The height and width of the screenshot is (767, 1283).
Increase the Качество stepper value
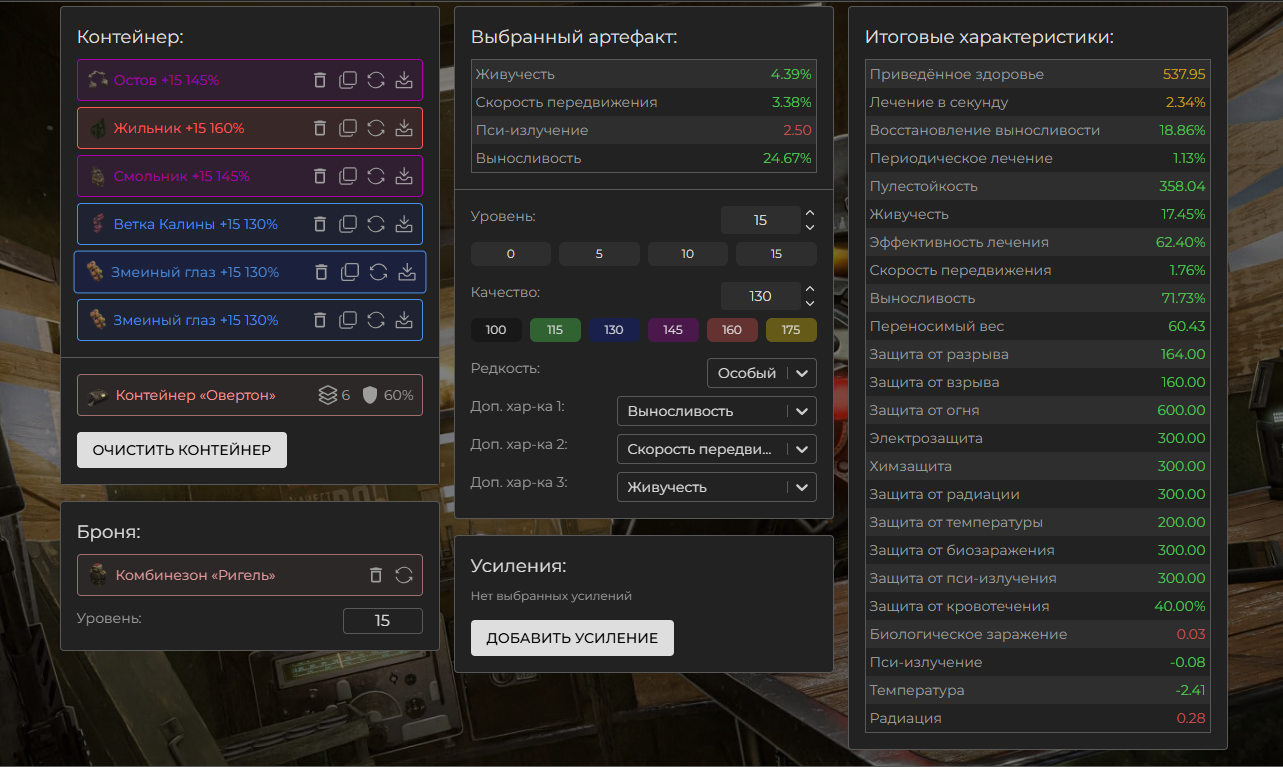[x=810, y=289]
